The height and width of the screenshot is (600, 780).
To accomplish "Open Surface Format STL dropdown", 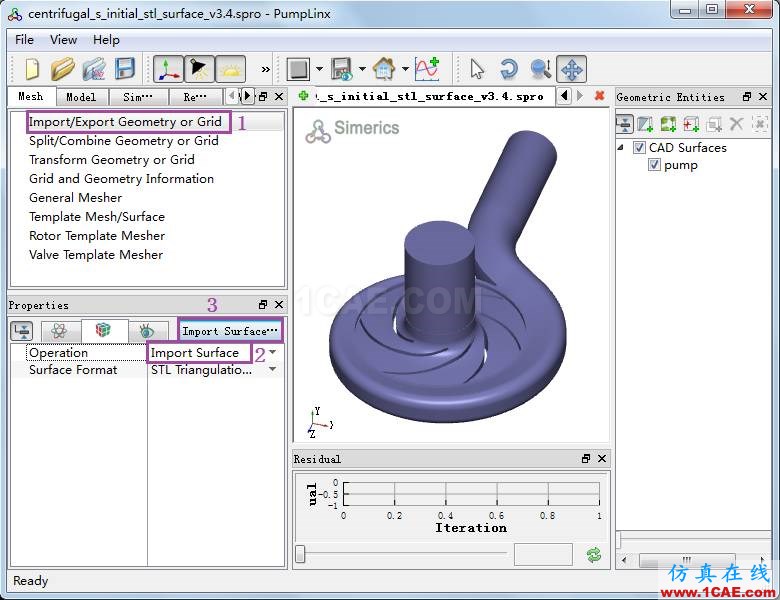I will 273,370.
